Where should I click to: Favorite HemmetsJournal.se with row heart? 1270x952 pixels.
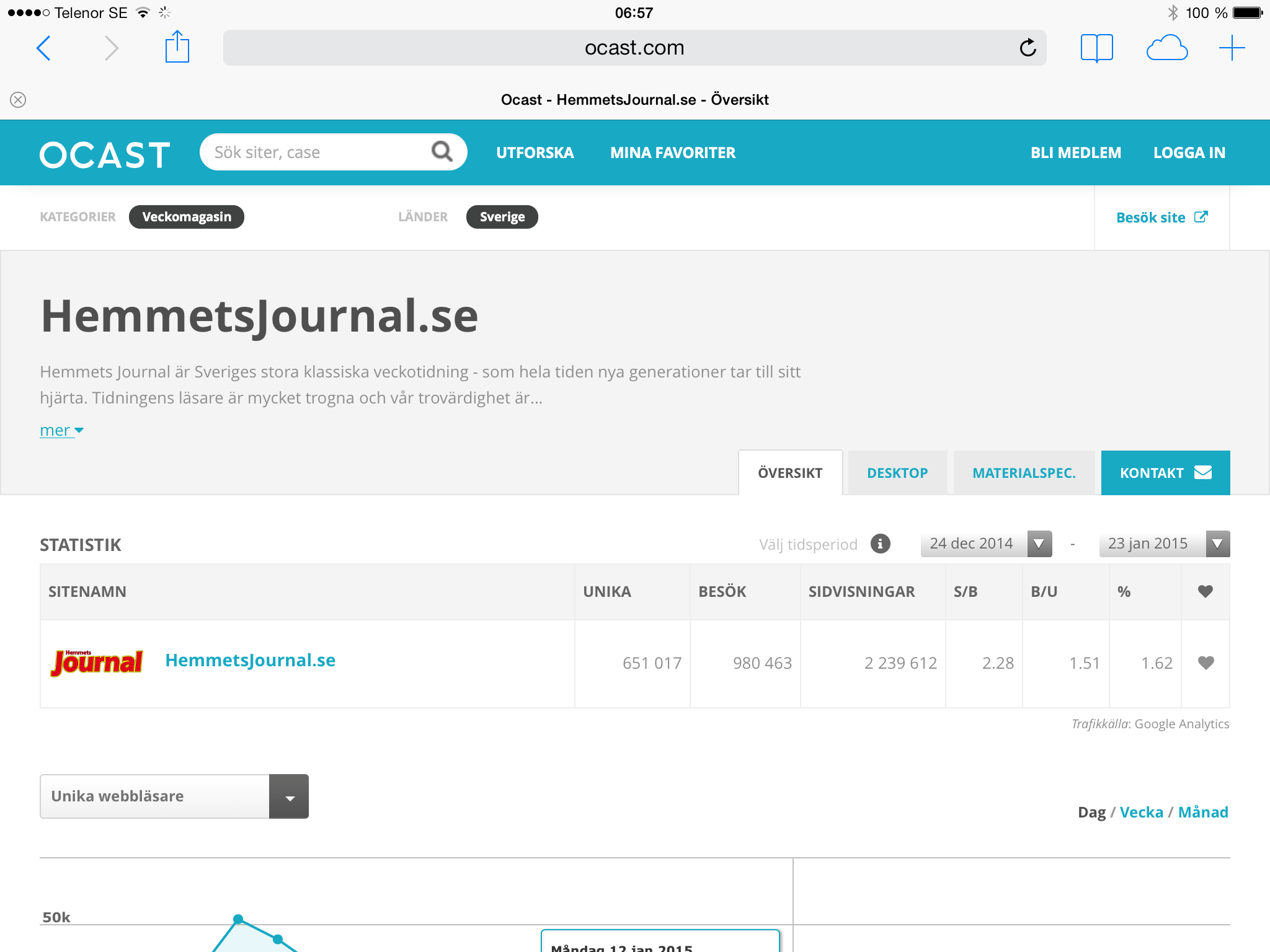(x=1206, y=663)
